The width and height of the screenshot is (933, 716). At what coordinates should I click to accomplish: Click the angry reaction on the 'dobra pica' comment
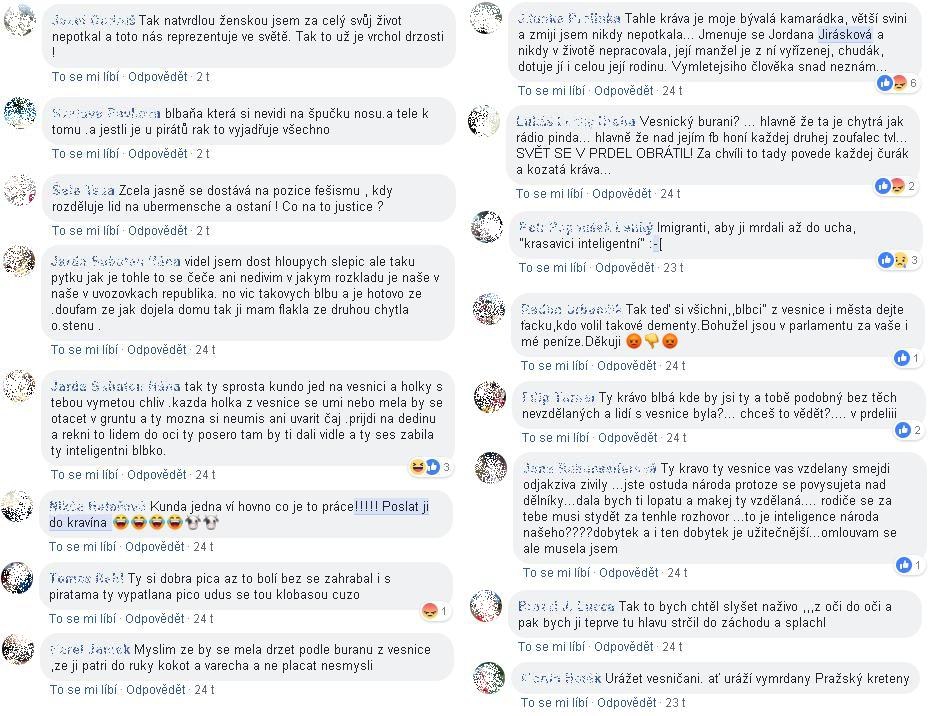point(430,611)
